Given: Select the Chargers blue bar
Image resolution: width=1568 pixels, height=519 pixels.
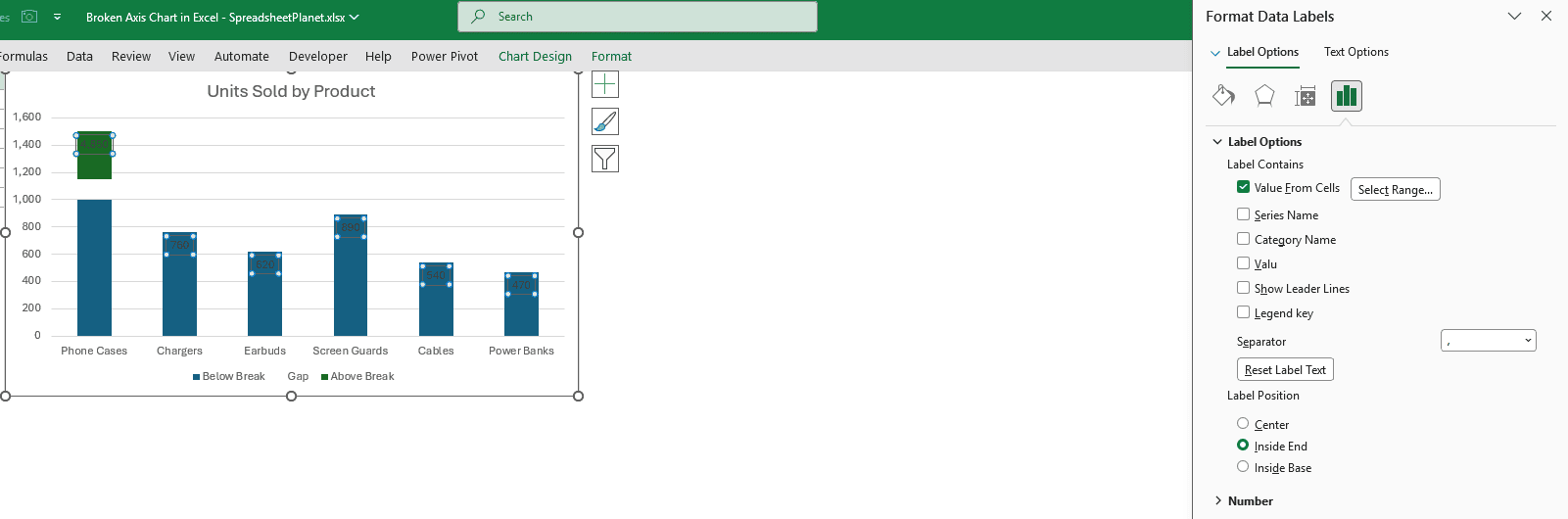Looking at the screenshot, I should pyautogui.click(x=179, y=284).
